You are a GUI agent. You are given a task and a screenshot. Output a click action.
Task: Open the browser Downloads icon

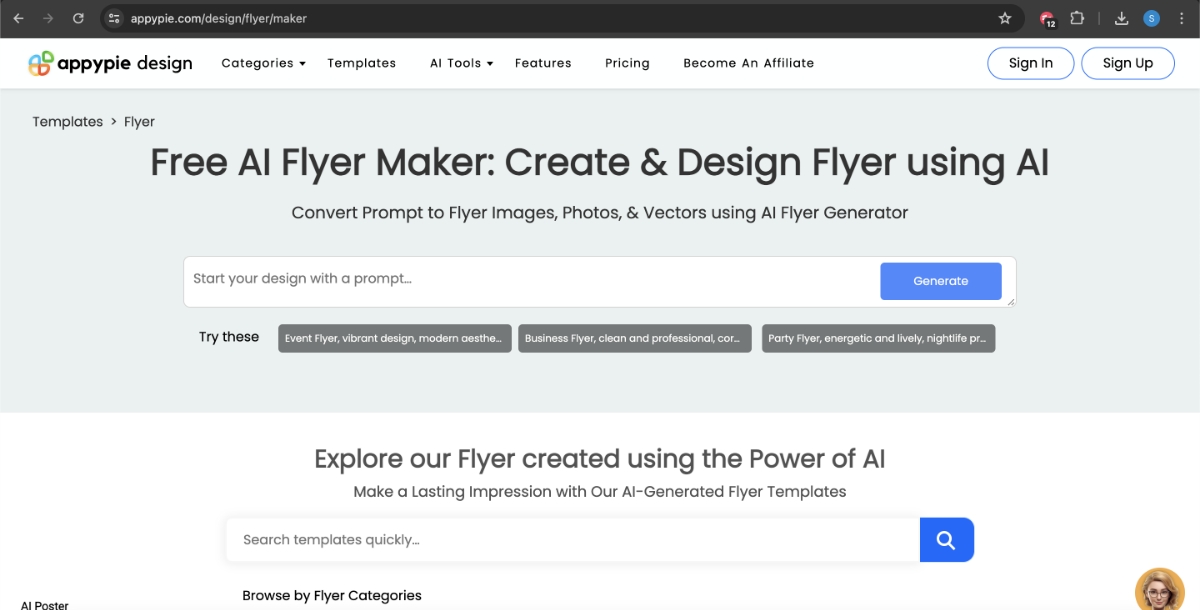pos(1121,18)
